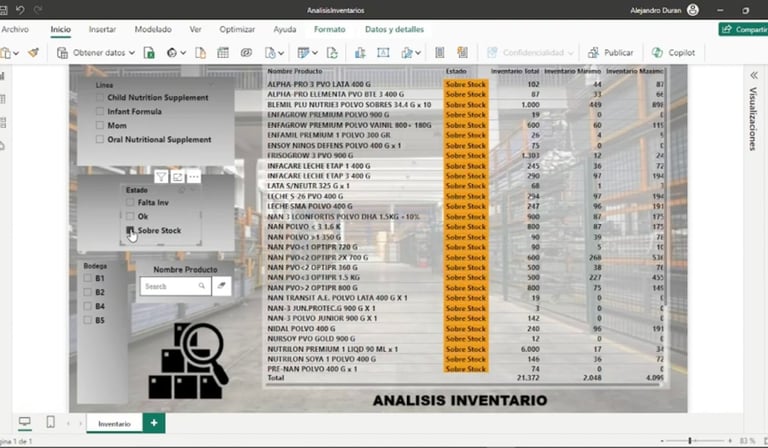The width and height of the screenshot is (768, 448).
Task: Uncheck the Sobre Stock checkbox
Action: click(130, 230)
